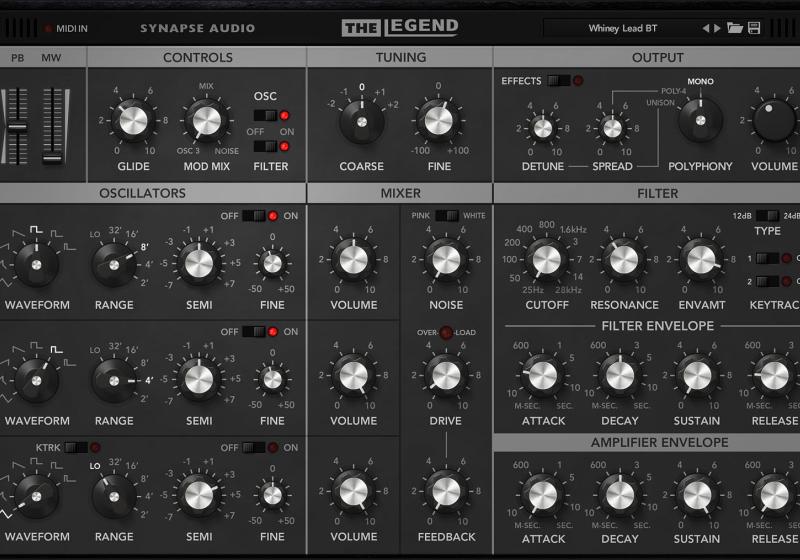Go to next preset arrow
Screen dimensions: 800x560
[717, 28]
